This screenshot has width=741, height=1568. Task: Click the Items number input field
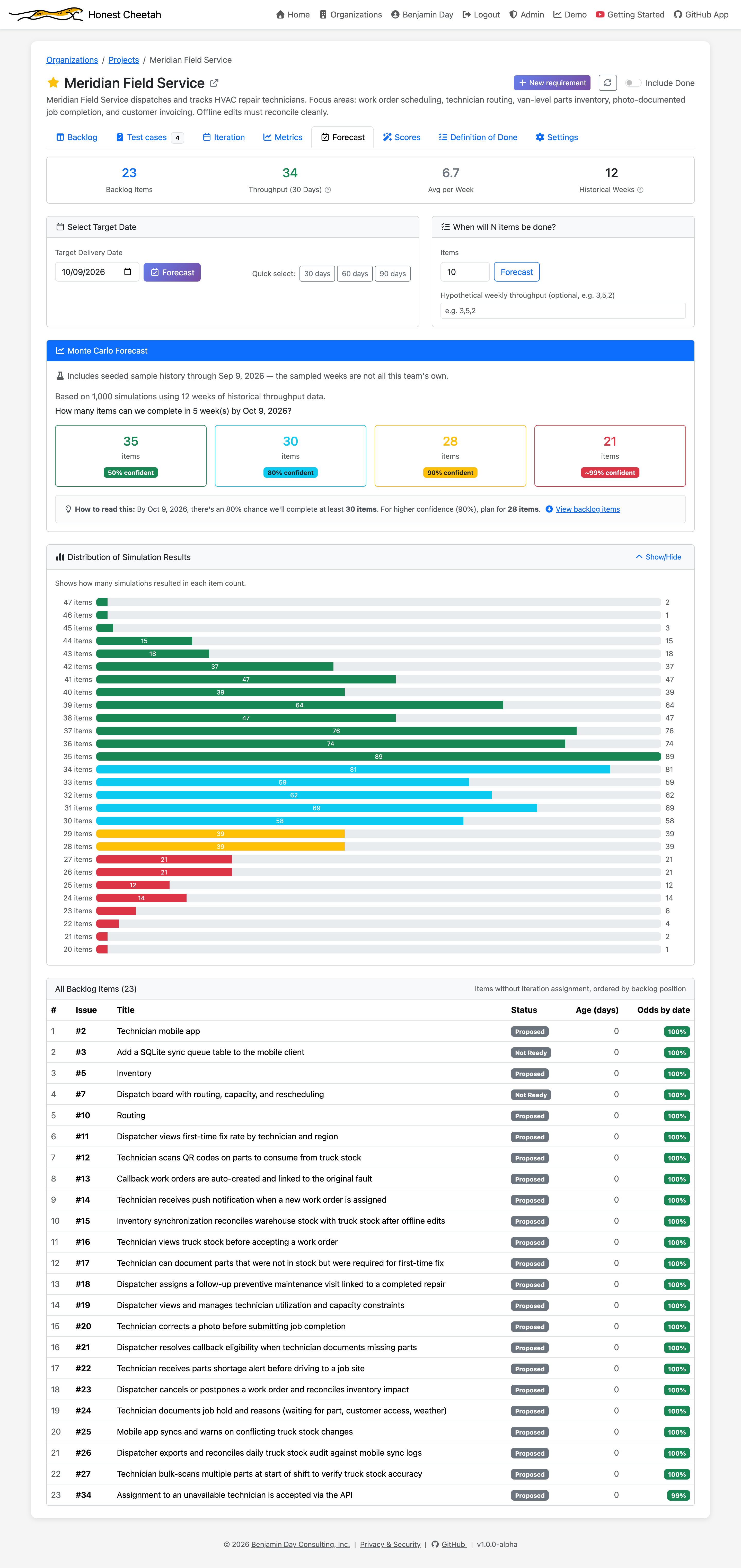[465, 272]
